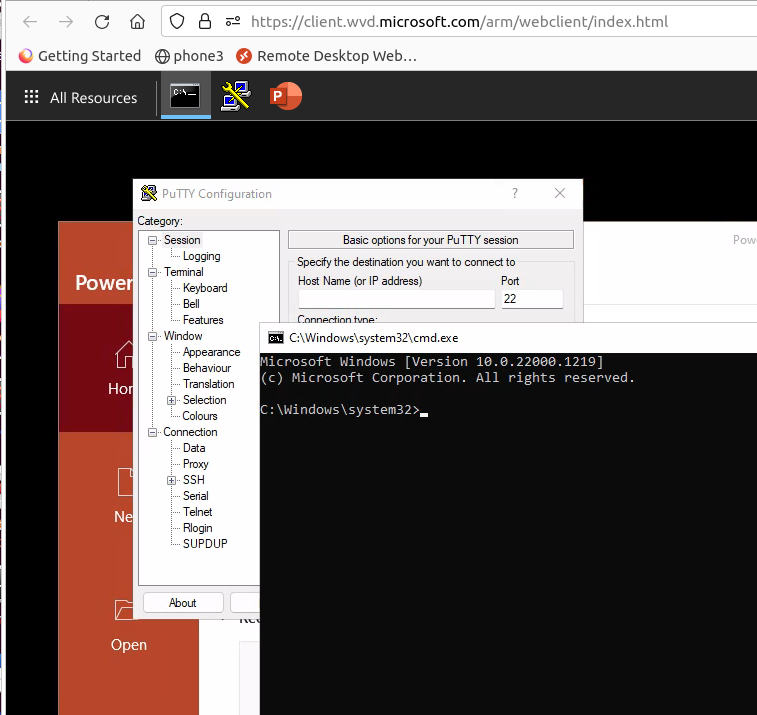
Task: Switch to the PowerPoint session icon
Action: point(286,96)
